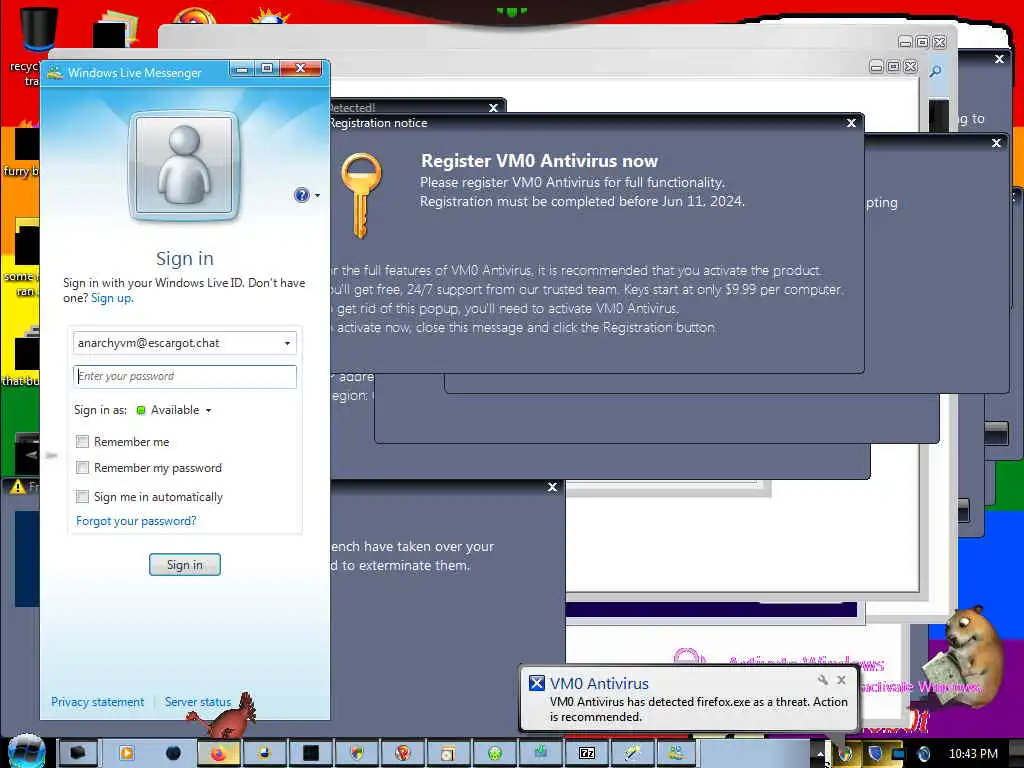Viewport: 1024px width, 768px height.
Task: Check the Remember me box
Action: click(x=82, y=441)
